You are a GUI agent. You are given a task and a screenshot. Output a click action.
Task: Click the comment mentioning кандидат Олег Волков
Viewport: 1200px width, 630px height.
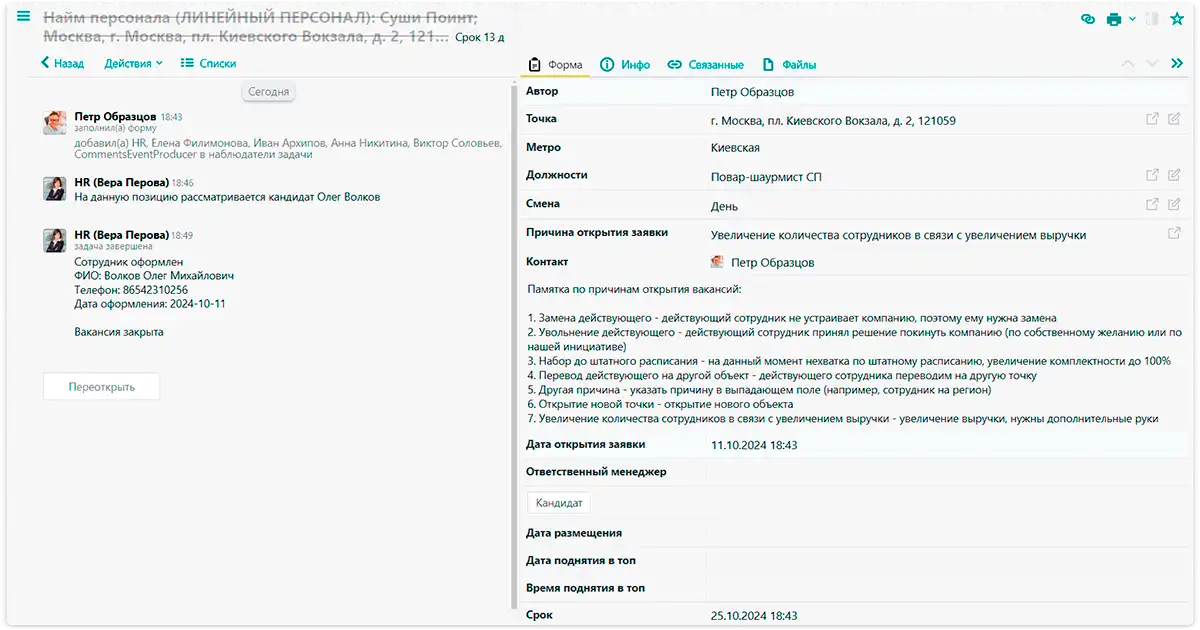pos(227,197)
